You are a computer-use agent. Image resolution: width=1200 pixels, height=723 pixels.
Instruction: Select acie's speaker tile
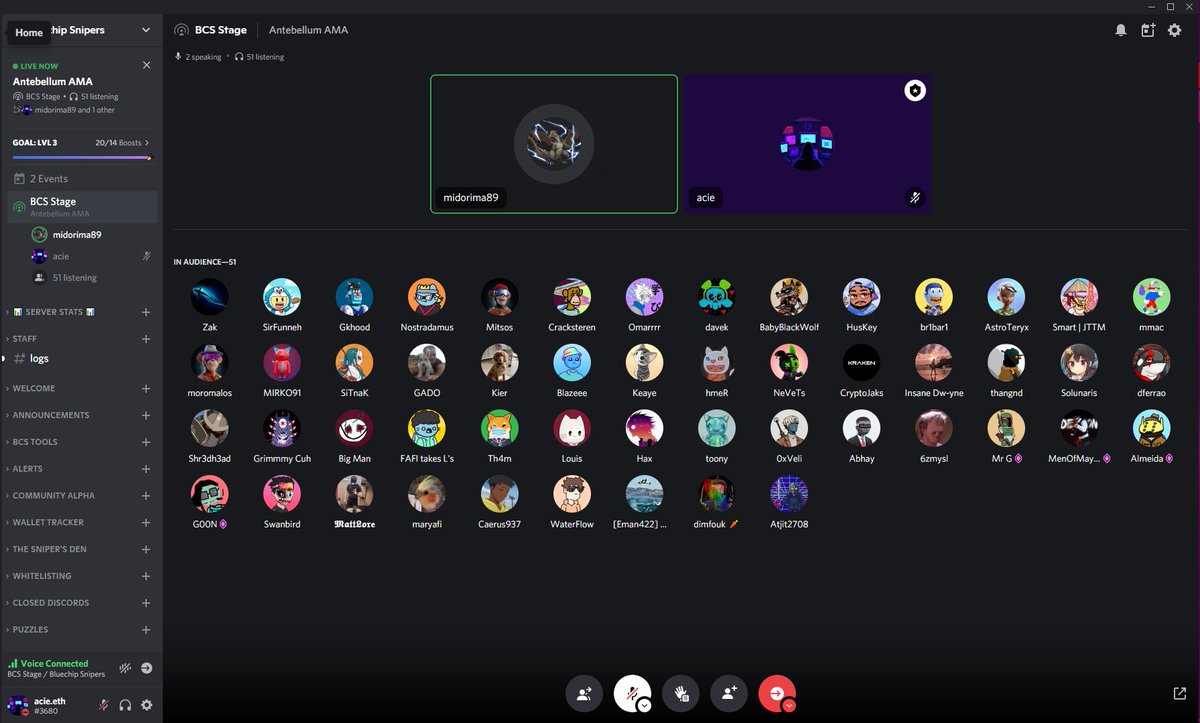tap(807, 144)
